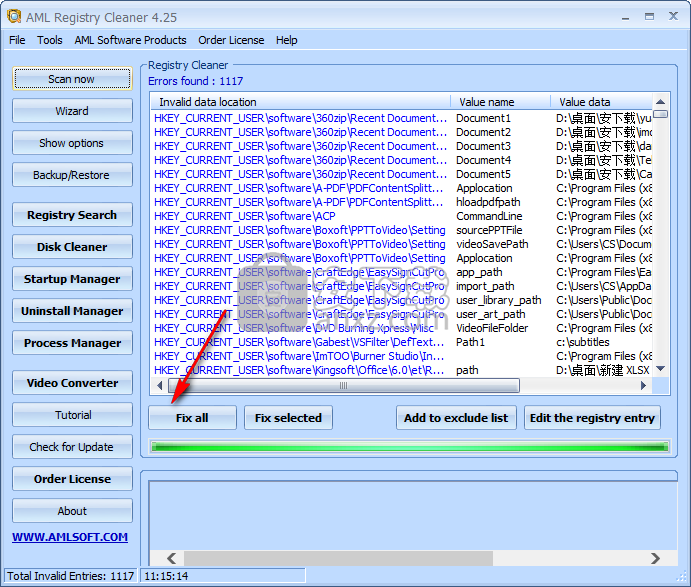Open Disk Cleaner tool
The image size is (691, 587).
click(x=72, y=247)
